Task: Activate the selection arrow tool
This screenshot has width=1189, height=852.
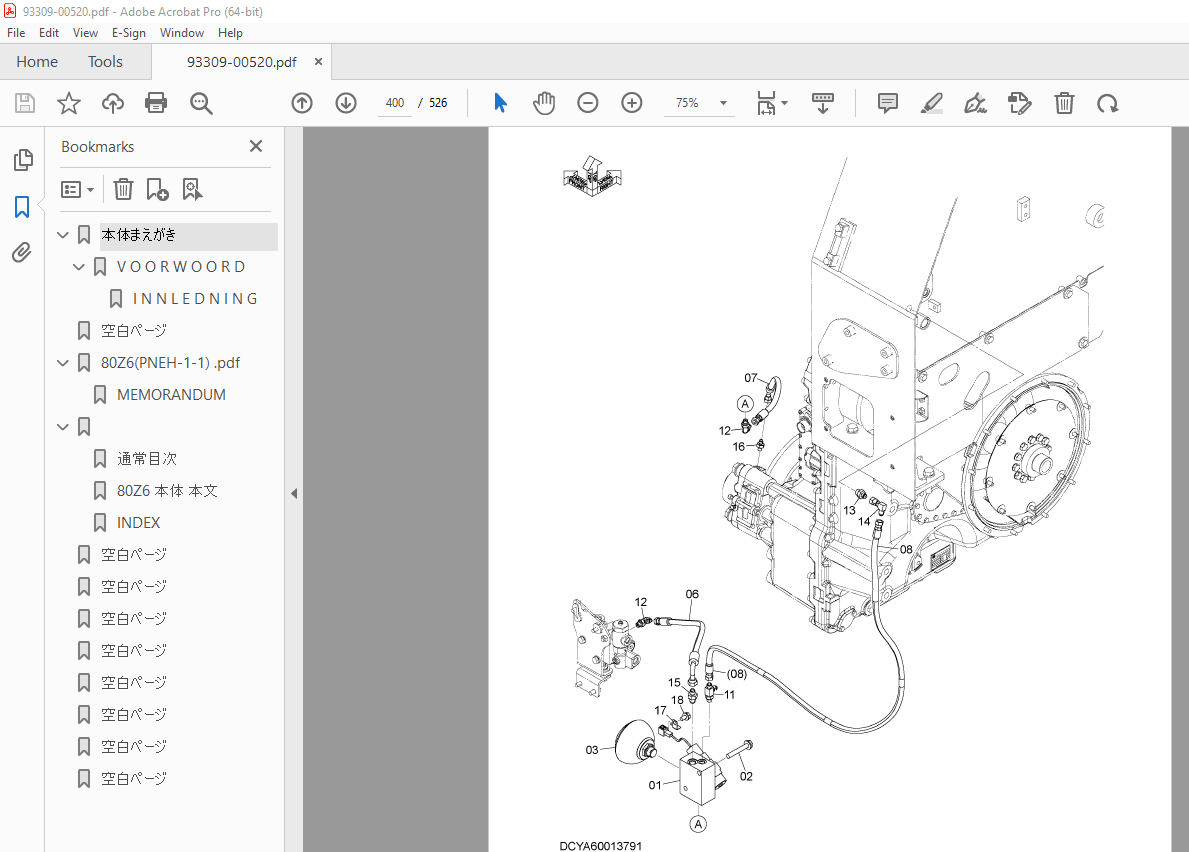Action: click(500, 103)
